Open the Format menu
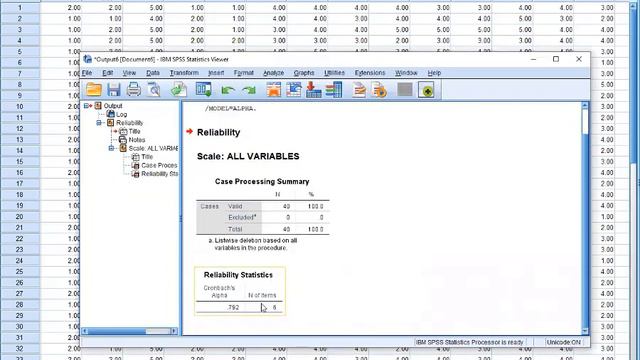The width and height of the screenshot is (640, 360). (244, 73)
